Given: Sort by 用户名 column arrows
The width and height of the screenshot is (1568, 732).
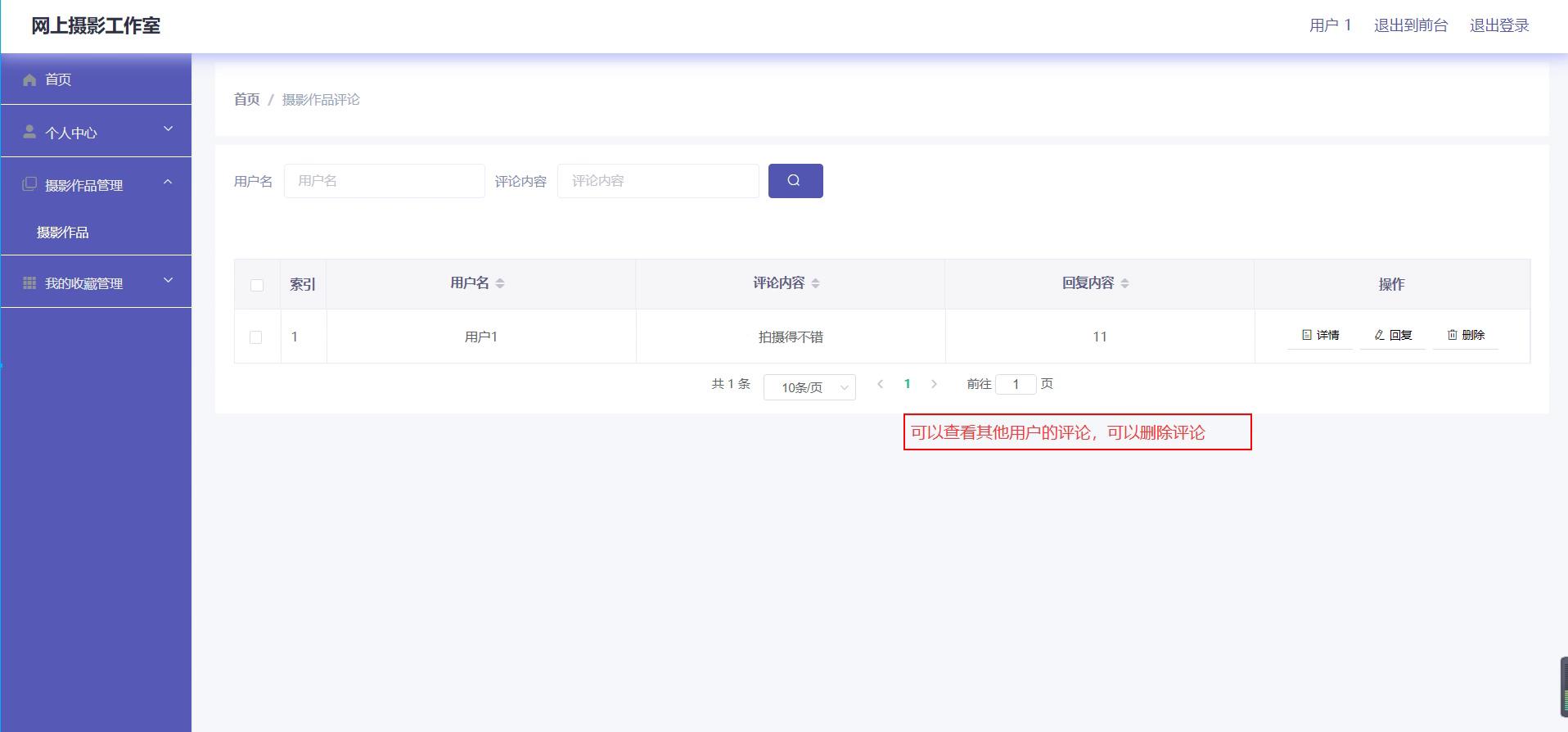Looking at the screenshot, I should click(500, 283).
